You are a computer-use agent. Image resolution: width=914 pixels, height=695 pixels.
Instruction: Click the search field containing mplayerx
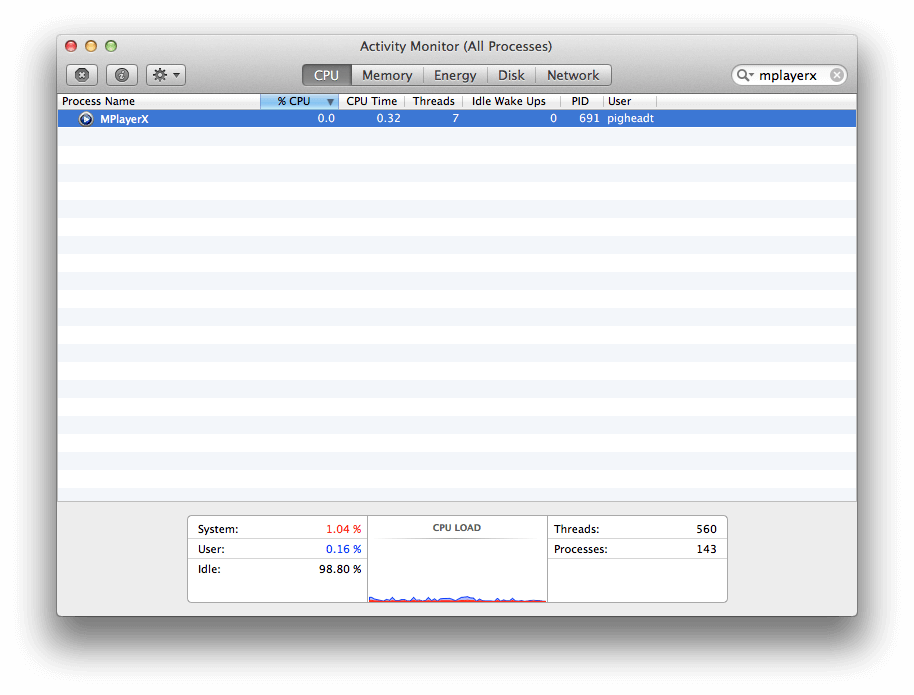(x=789, y=75)
